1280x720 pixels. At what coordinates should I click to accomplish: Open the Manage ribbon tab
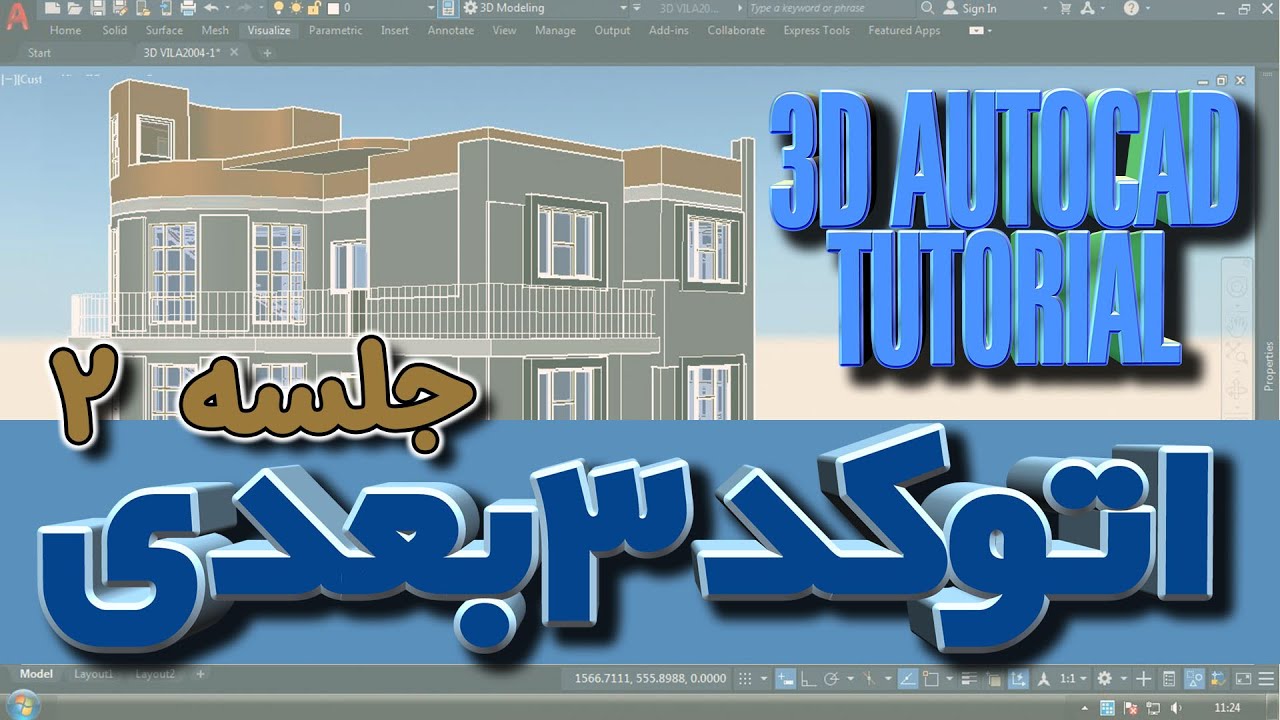pyautogui.click(x=555, y=30)
